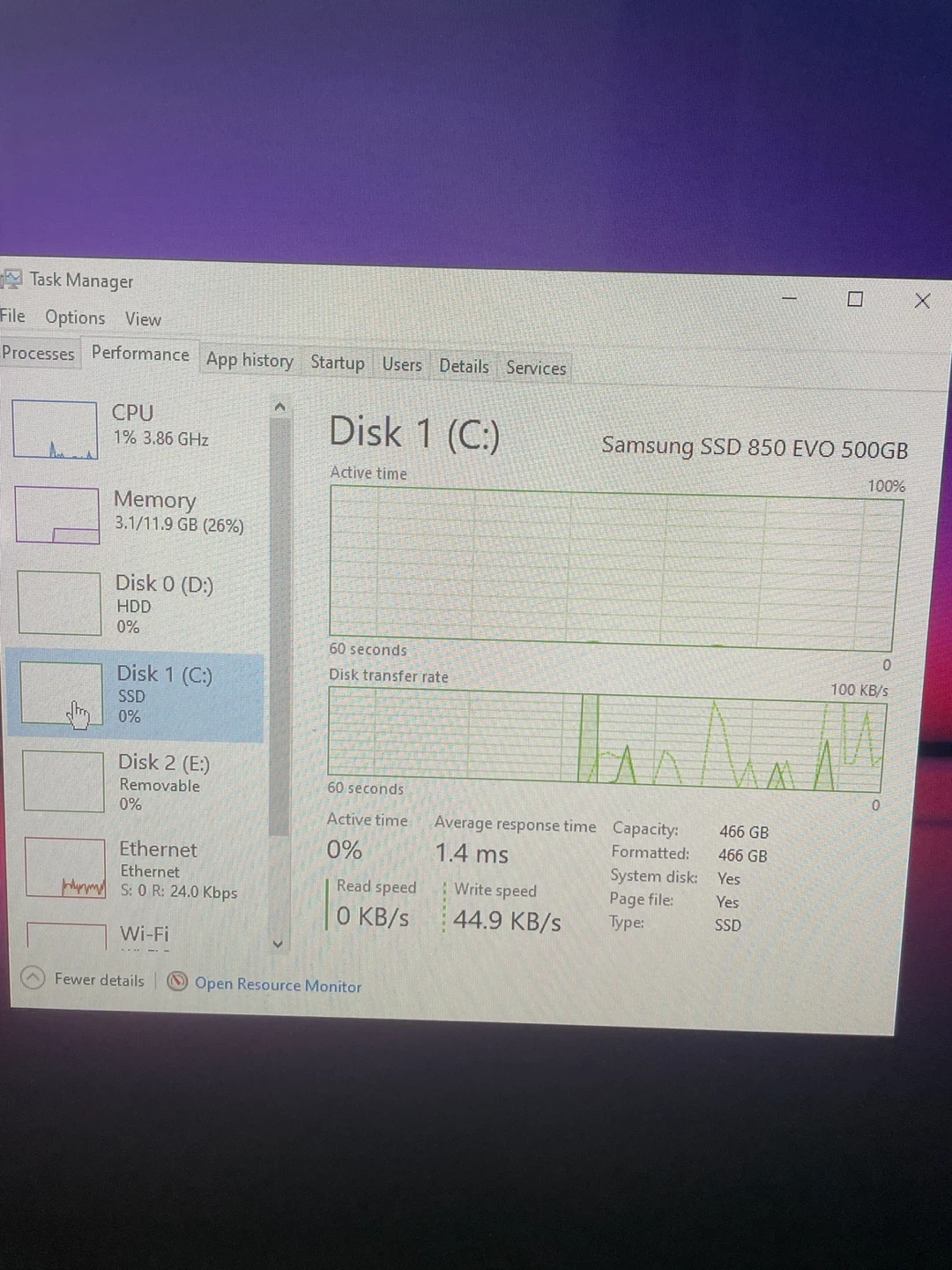Open Disk 0 (D:) HDD performance

coord(164,604)
